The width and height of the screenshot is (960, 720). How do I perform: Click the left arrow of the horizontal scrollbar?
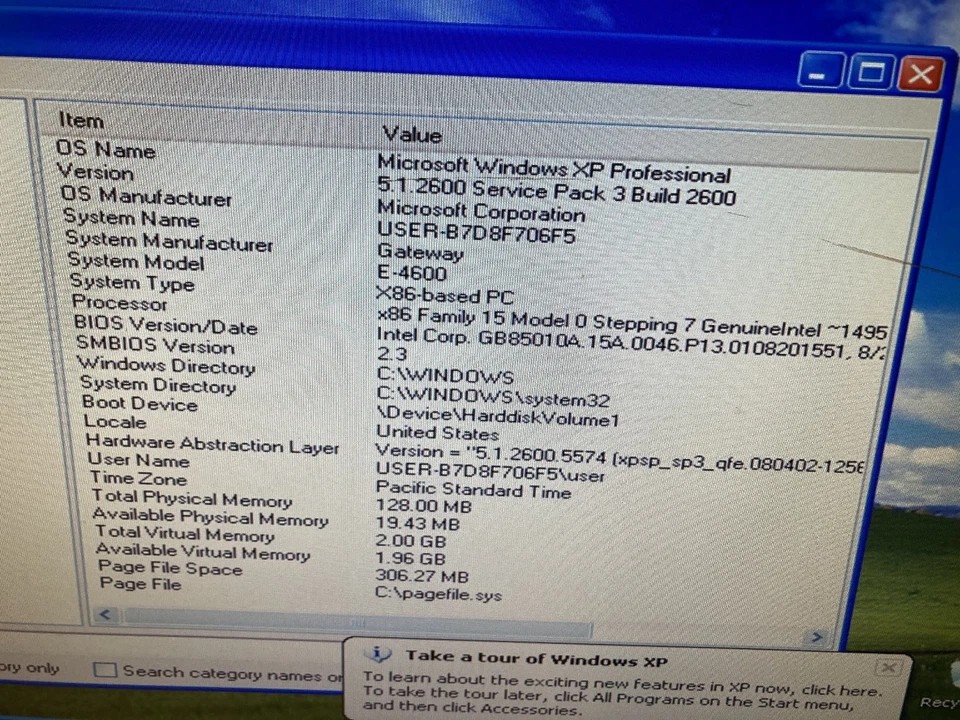coord(106,614)
